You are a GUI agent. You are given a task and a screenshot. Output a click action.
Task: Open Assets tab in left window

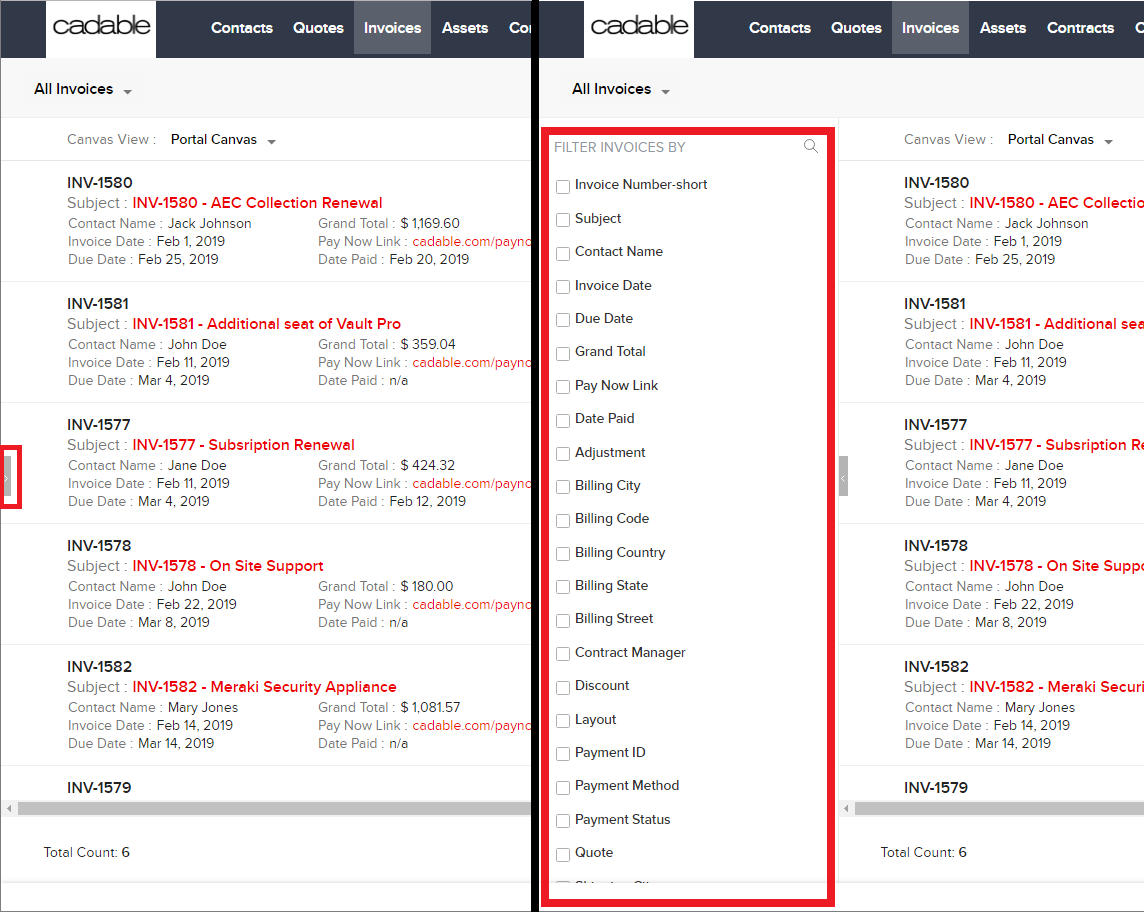[x=465, y=28]
